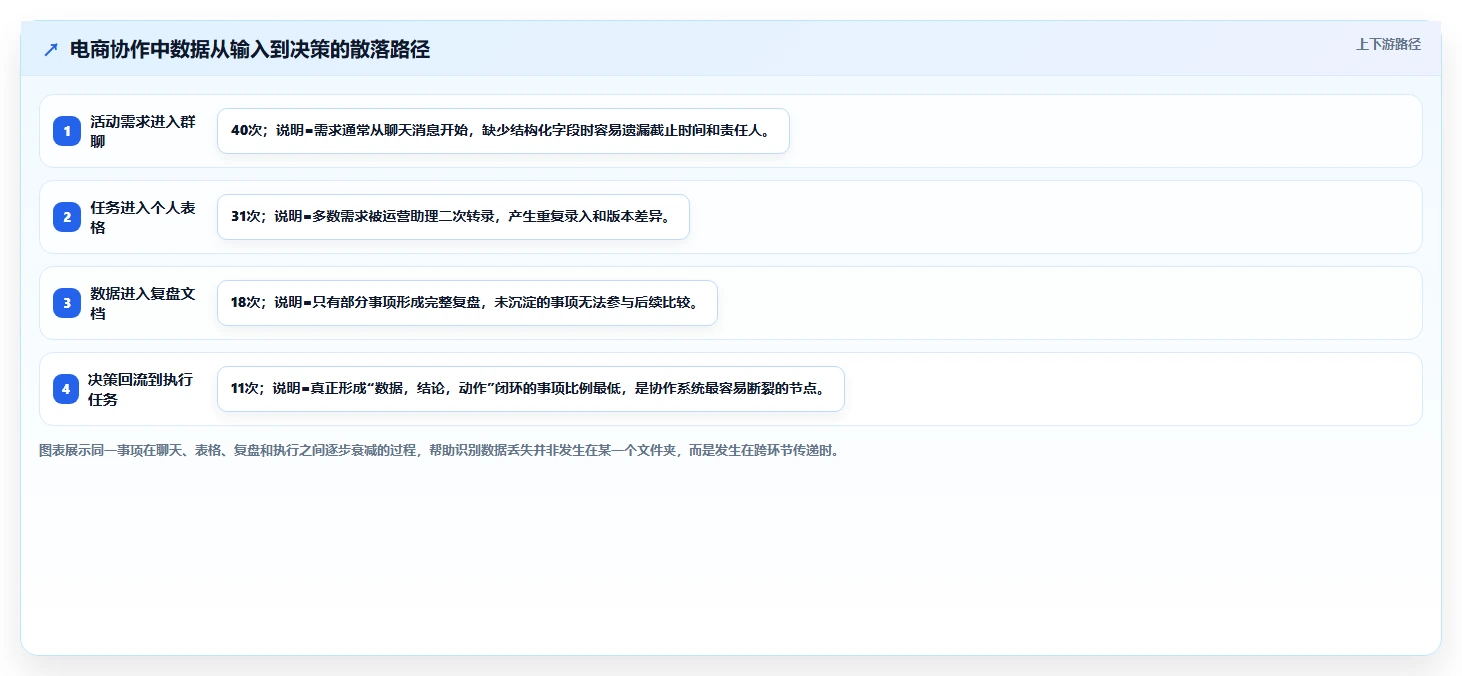1462x676 pixels.
Task: Select the label 活动需求进入群聊
Action: tap(143, 131)
